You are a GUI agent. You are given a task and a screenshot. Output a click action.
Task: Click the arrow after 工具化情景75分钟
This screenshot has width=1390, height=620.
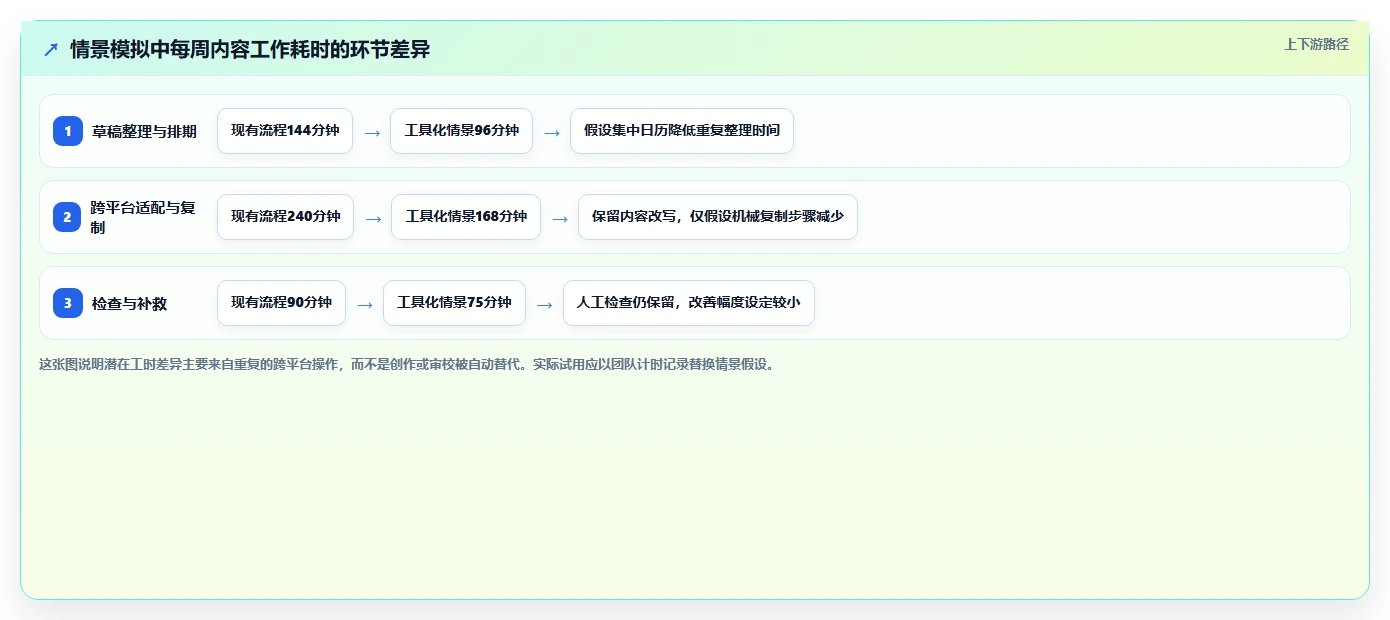(x=545, y=304)
